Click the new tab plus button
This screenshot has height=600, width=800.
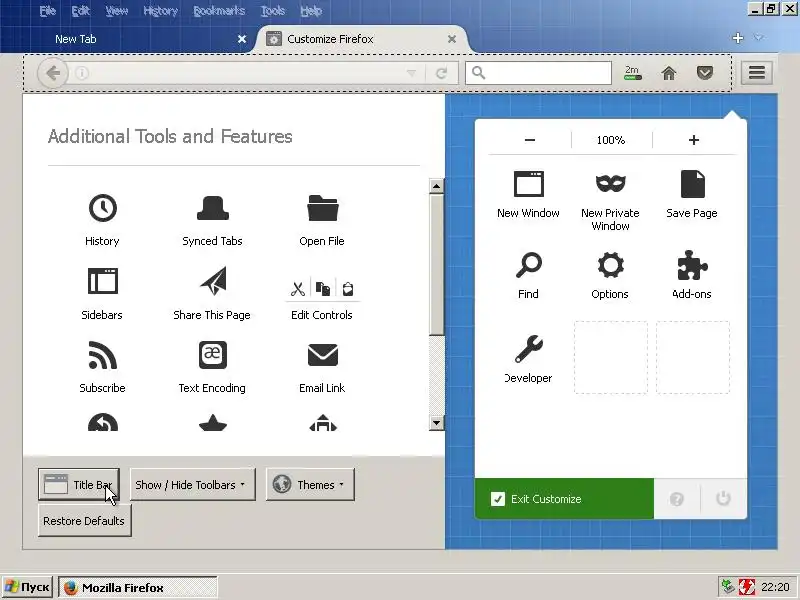[x=738, y=38]
